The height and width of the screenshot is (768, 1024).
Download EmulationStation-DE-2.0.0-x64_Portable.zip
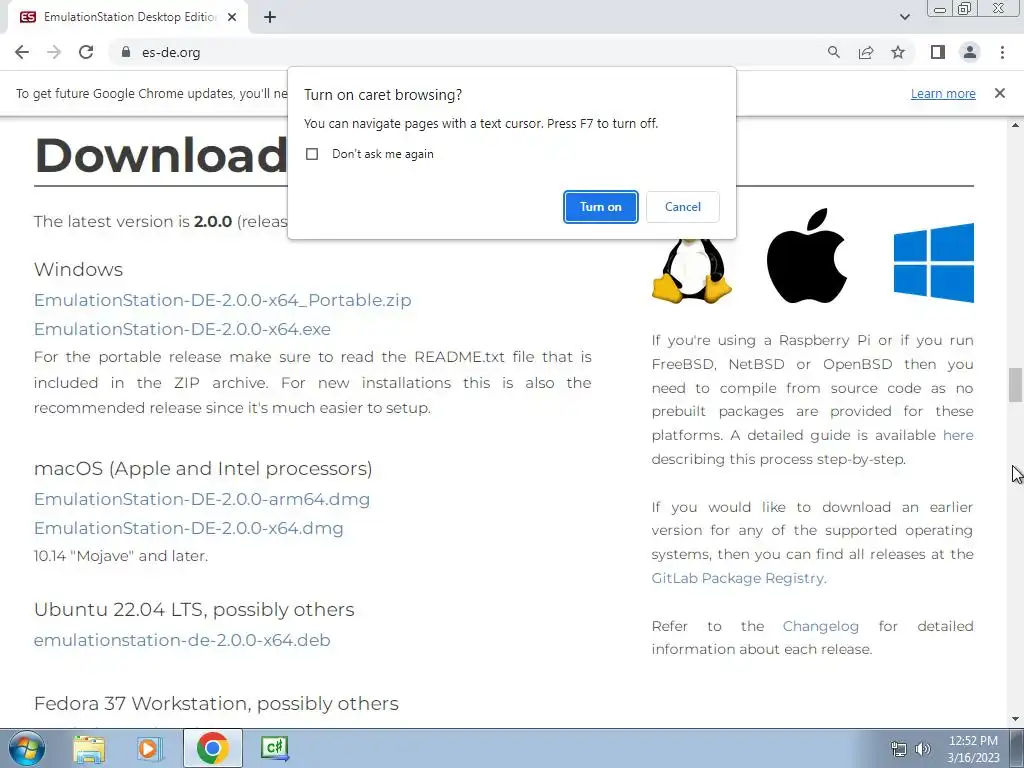(223, 300)
